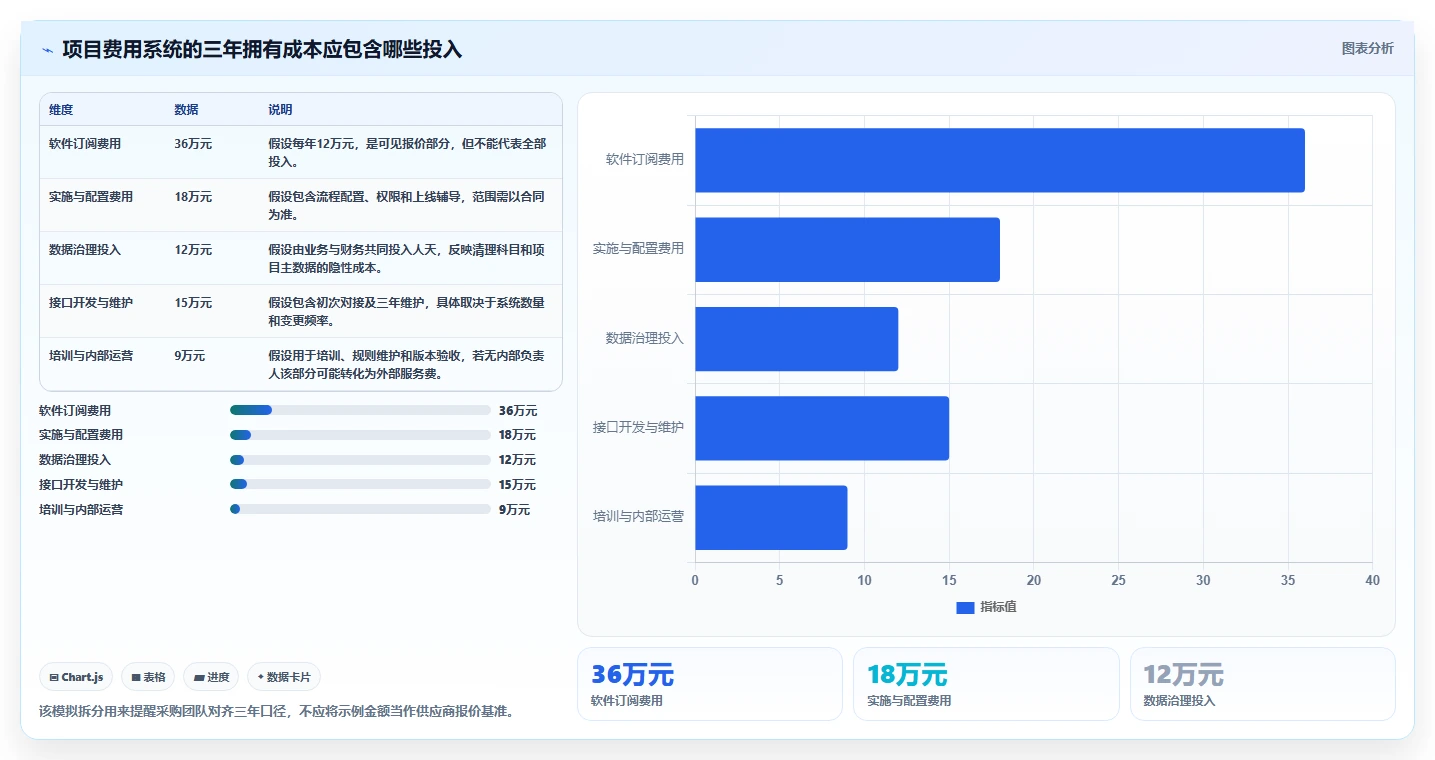Image resolution: width=1435 pixels, height=760 pixels.
Task: Click the 数据治理投入 chart bar
Action: pos(797,339)
